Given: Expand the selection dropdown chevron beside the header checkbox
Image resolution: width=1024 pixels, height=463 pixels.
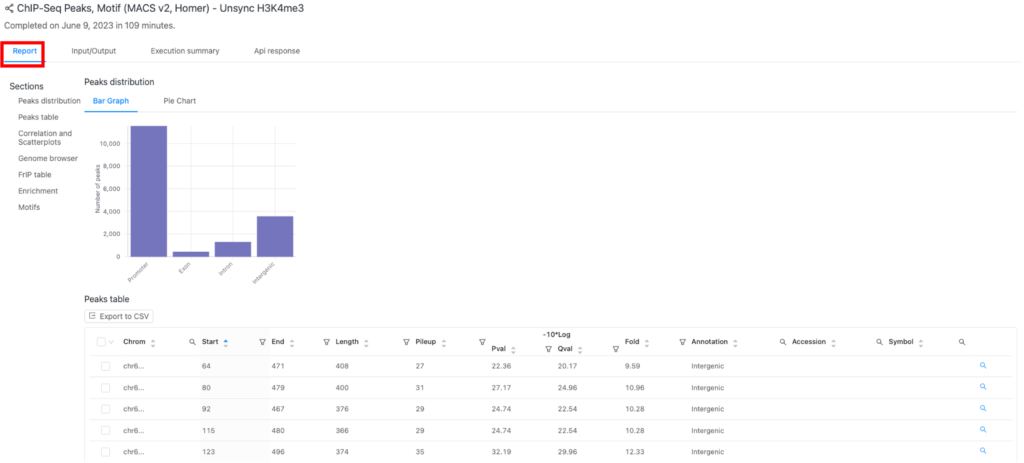Looking at the screenshot, I should coord(111,342).
